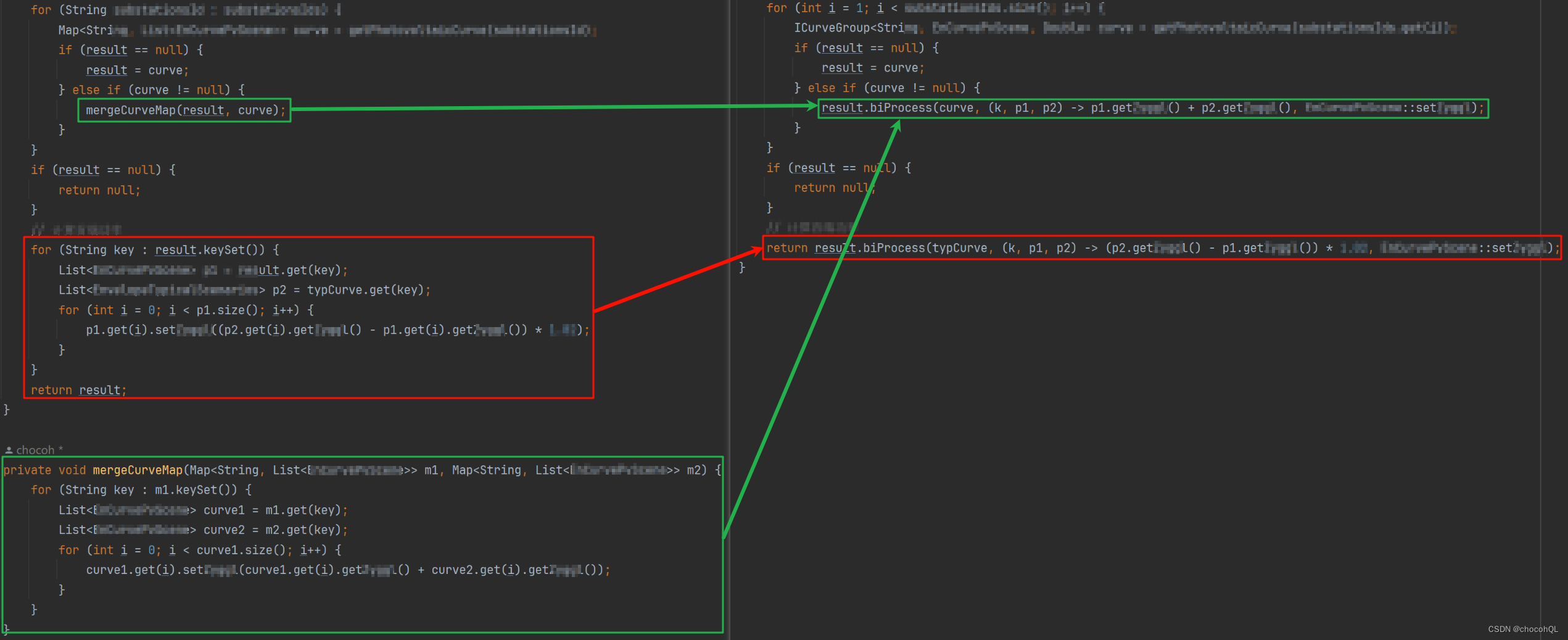Click 'return null;' in the right pane
Viewport: 1568px width, 640px height.
(835, 188)
